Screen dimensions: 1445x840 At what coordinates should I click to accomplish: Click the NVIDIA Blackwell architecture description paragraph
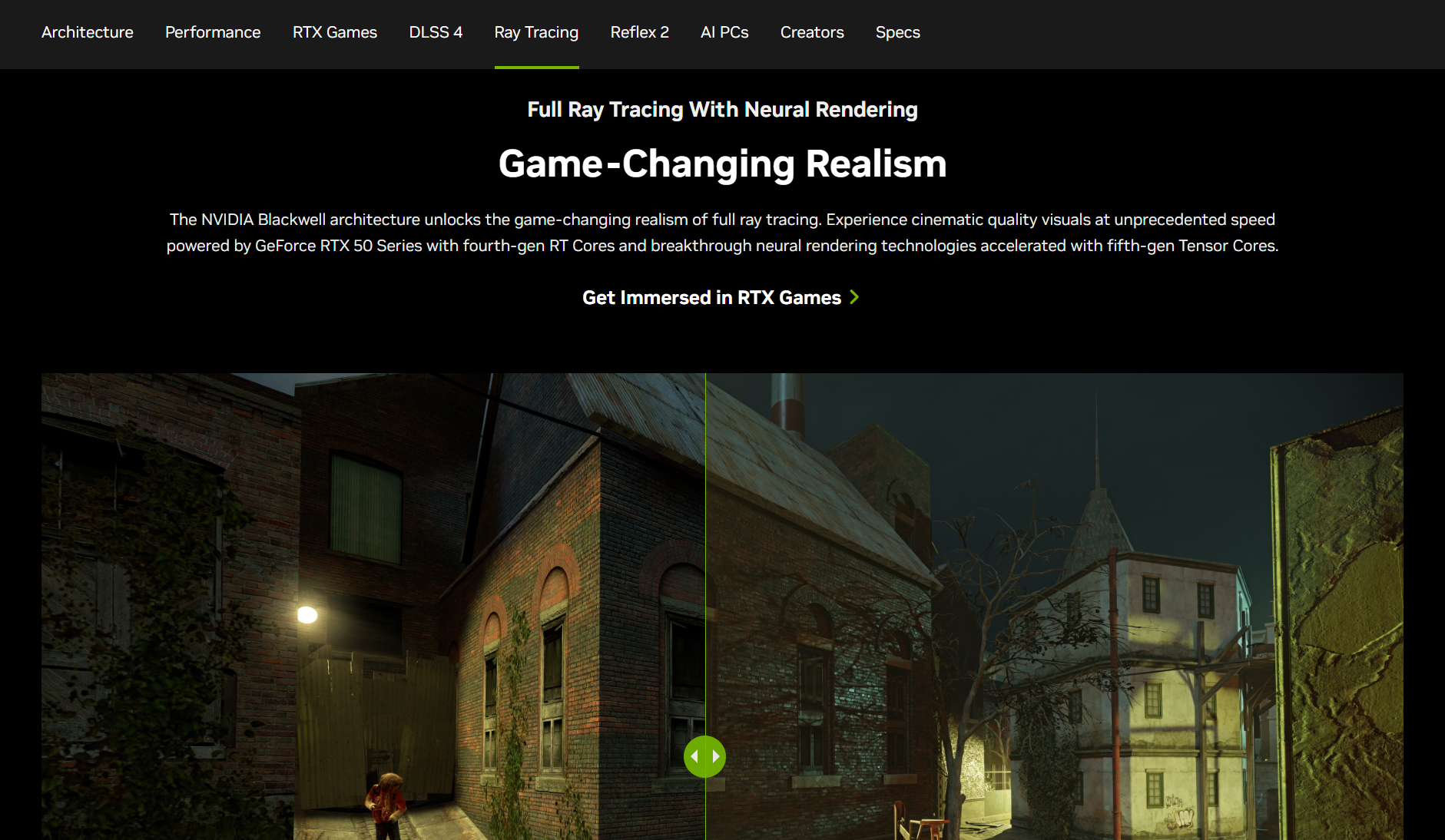click(722, 233)
